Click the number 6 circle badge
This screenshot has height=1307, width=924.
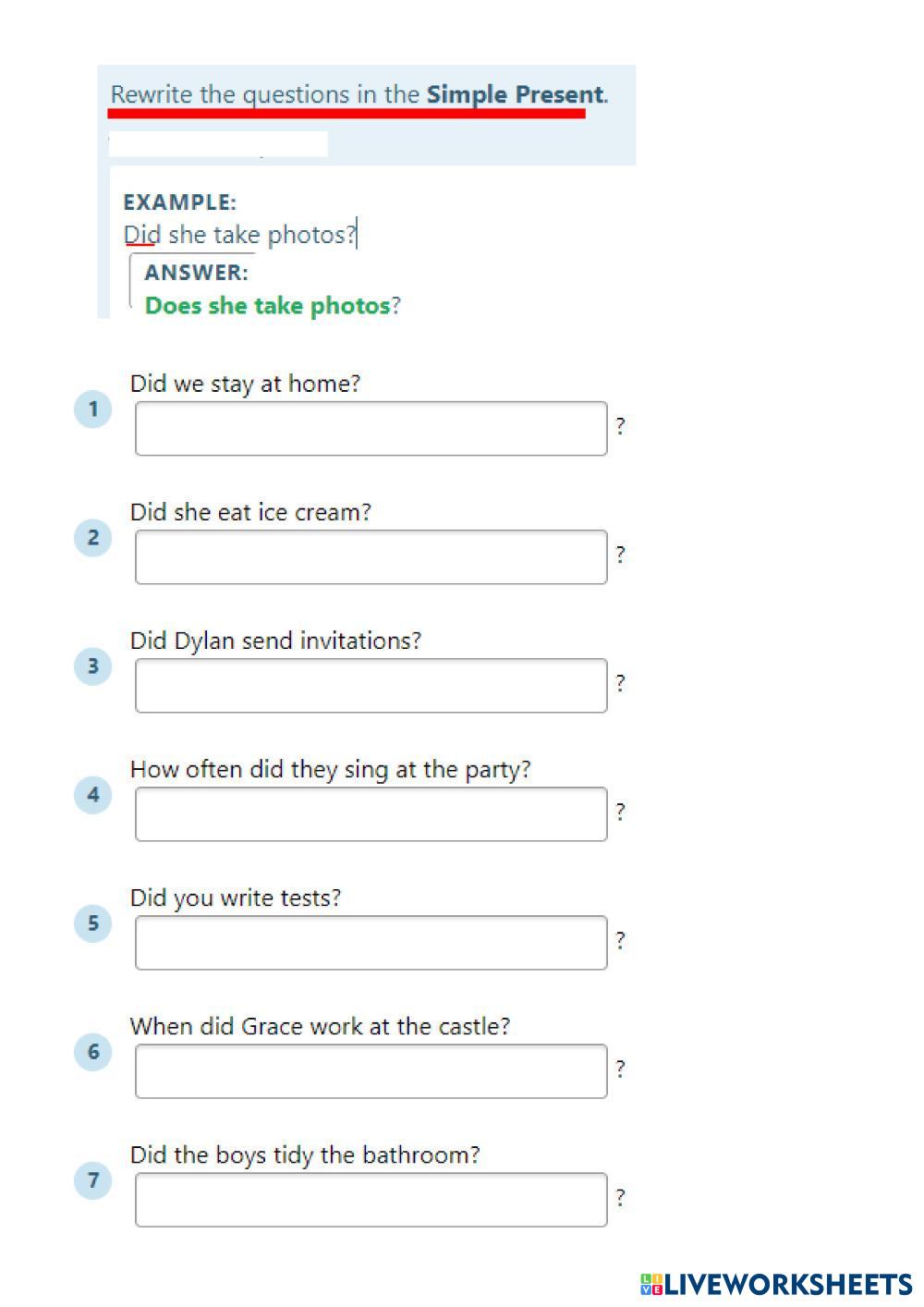click(x=92, y=1051)
